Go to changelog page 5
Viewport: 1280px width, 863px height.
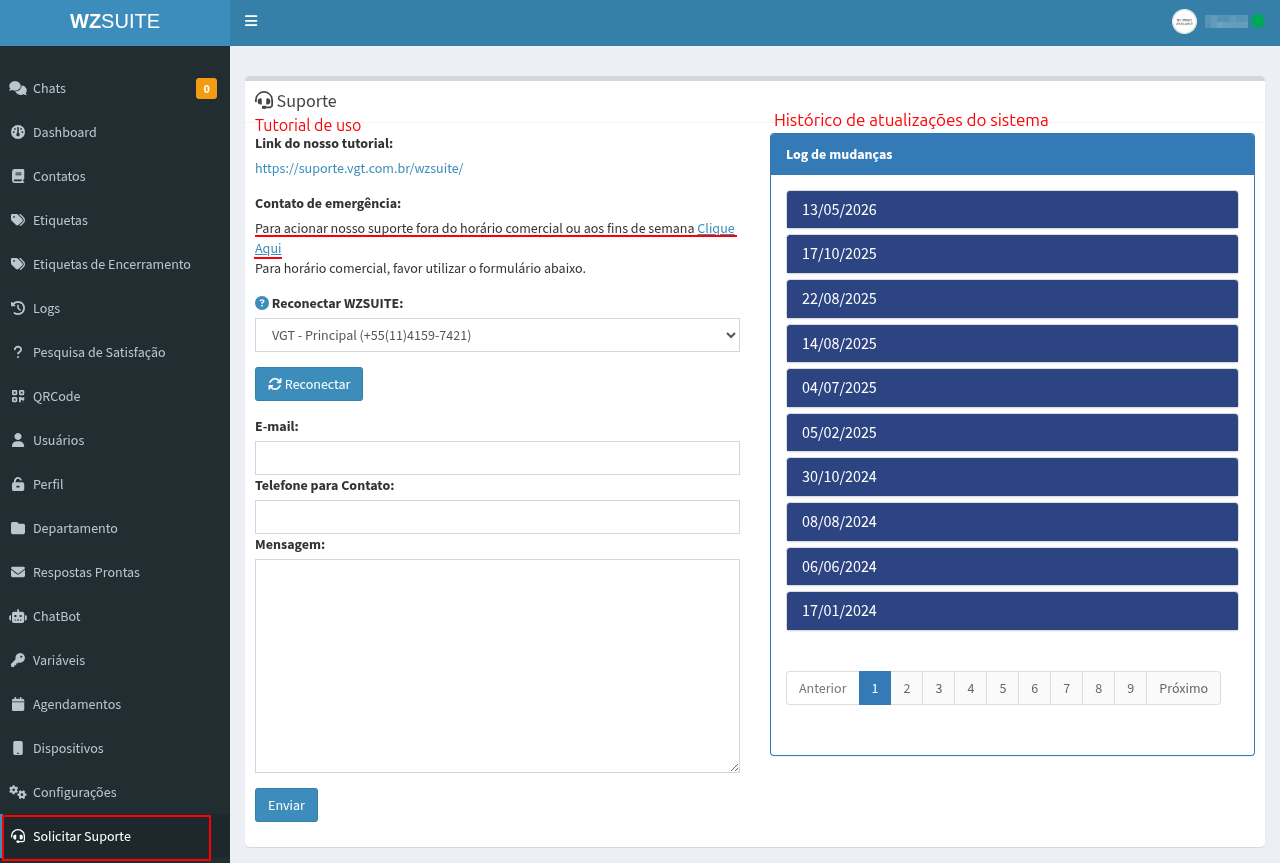(1002, 688)
